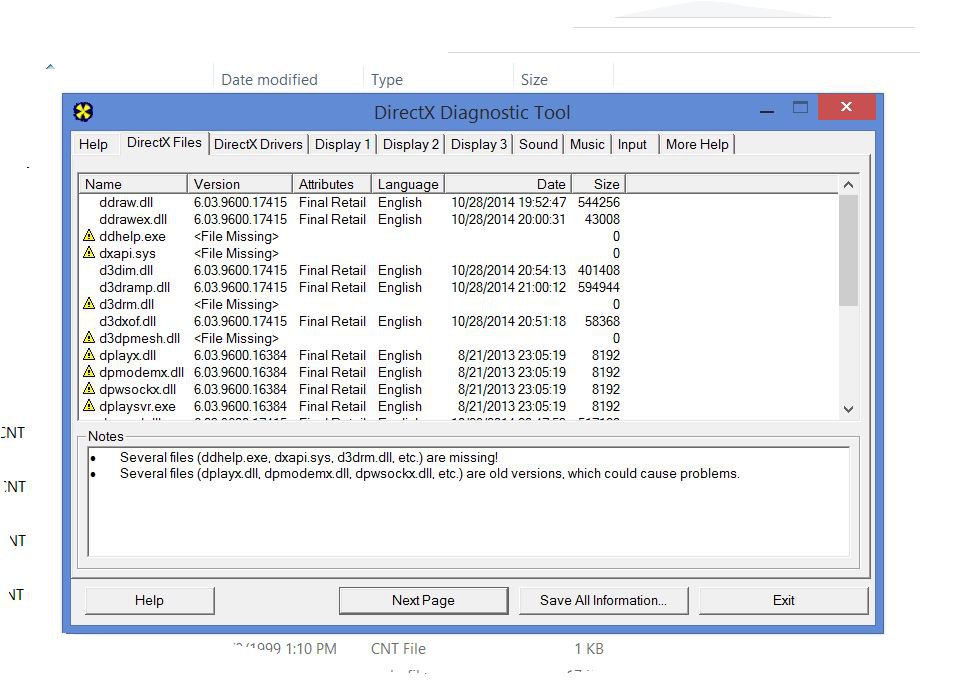This screenshot has height=700, width=973.
Task: Close the DirectX Diagnostic Tool window
Action: (846, 107)
